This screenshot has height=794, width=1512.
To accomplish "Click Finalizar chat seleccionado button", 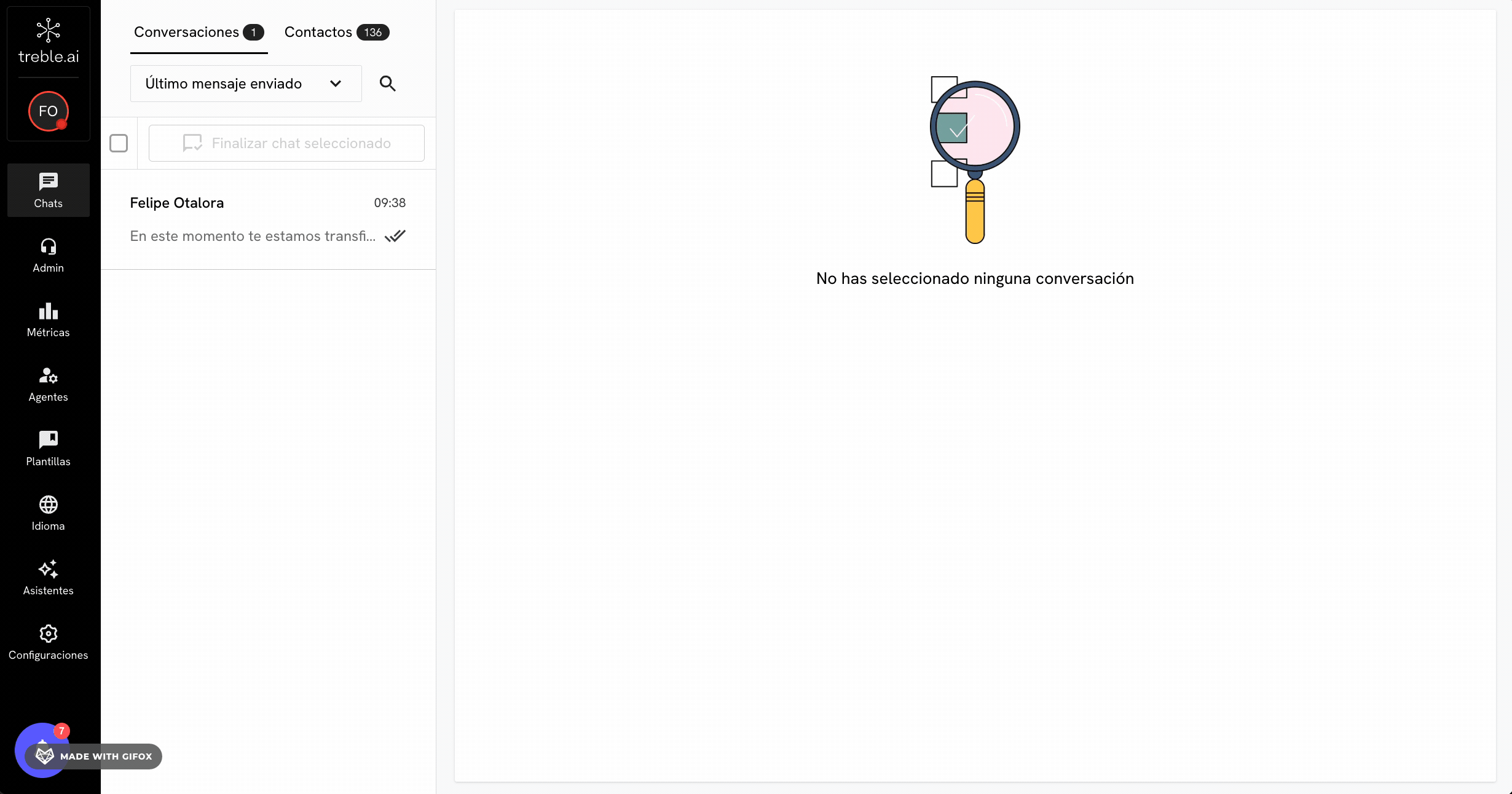I will 286,143.
